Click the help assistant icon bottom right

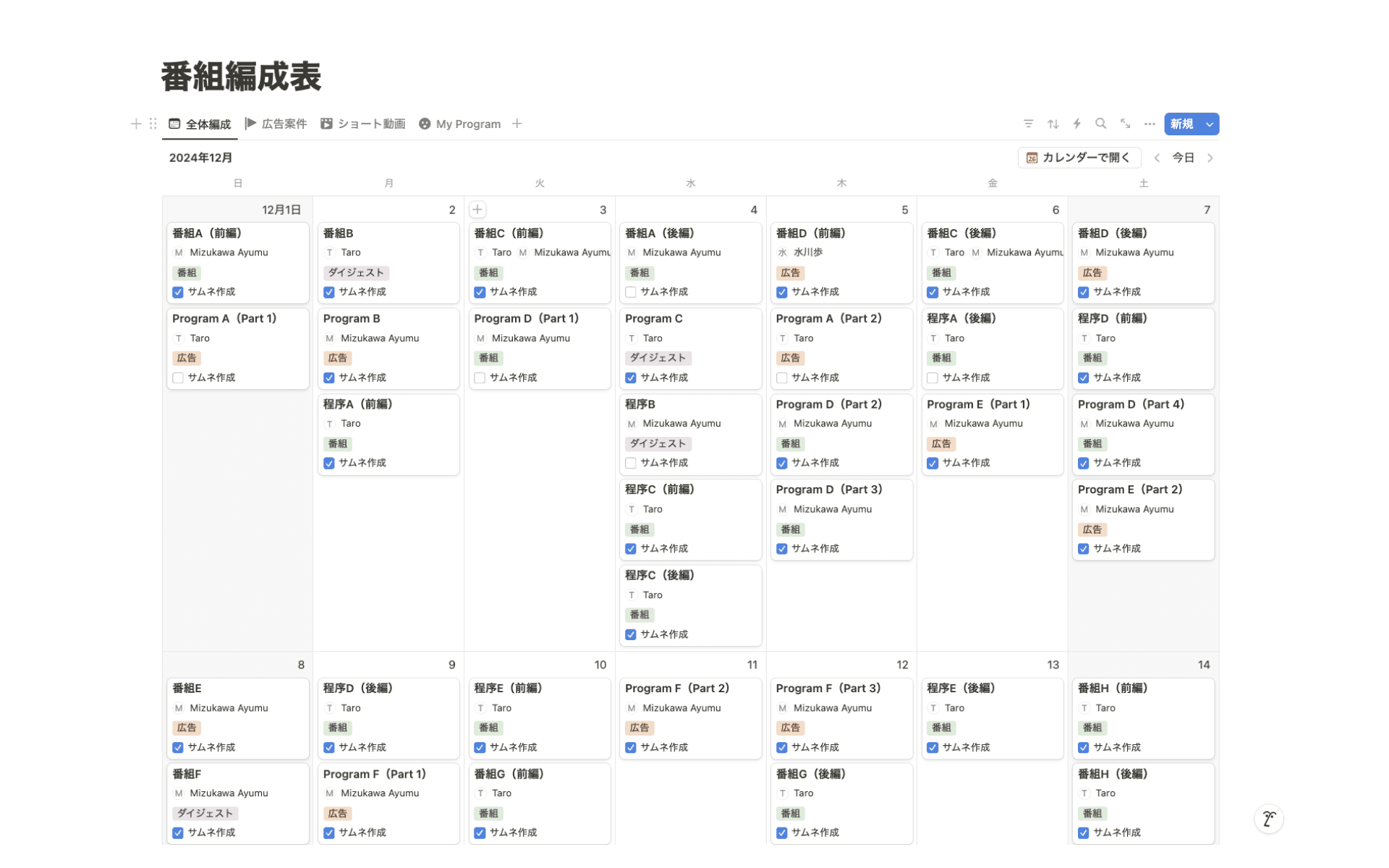[1268, 819]
